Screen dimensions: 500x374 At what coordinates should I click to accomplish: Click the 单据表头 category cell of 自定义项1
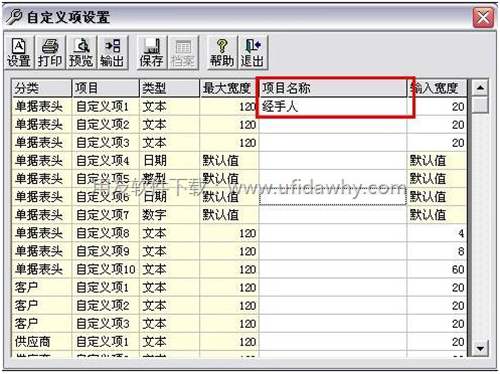(x=42, y=107)
